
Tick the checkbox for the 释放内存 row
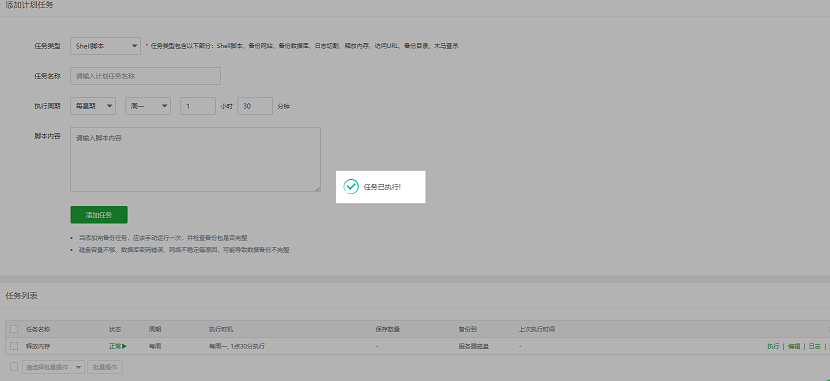tap(14, 346)
